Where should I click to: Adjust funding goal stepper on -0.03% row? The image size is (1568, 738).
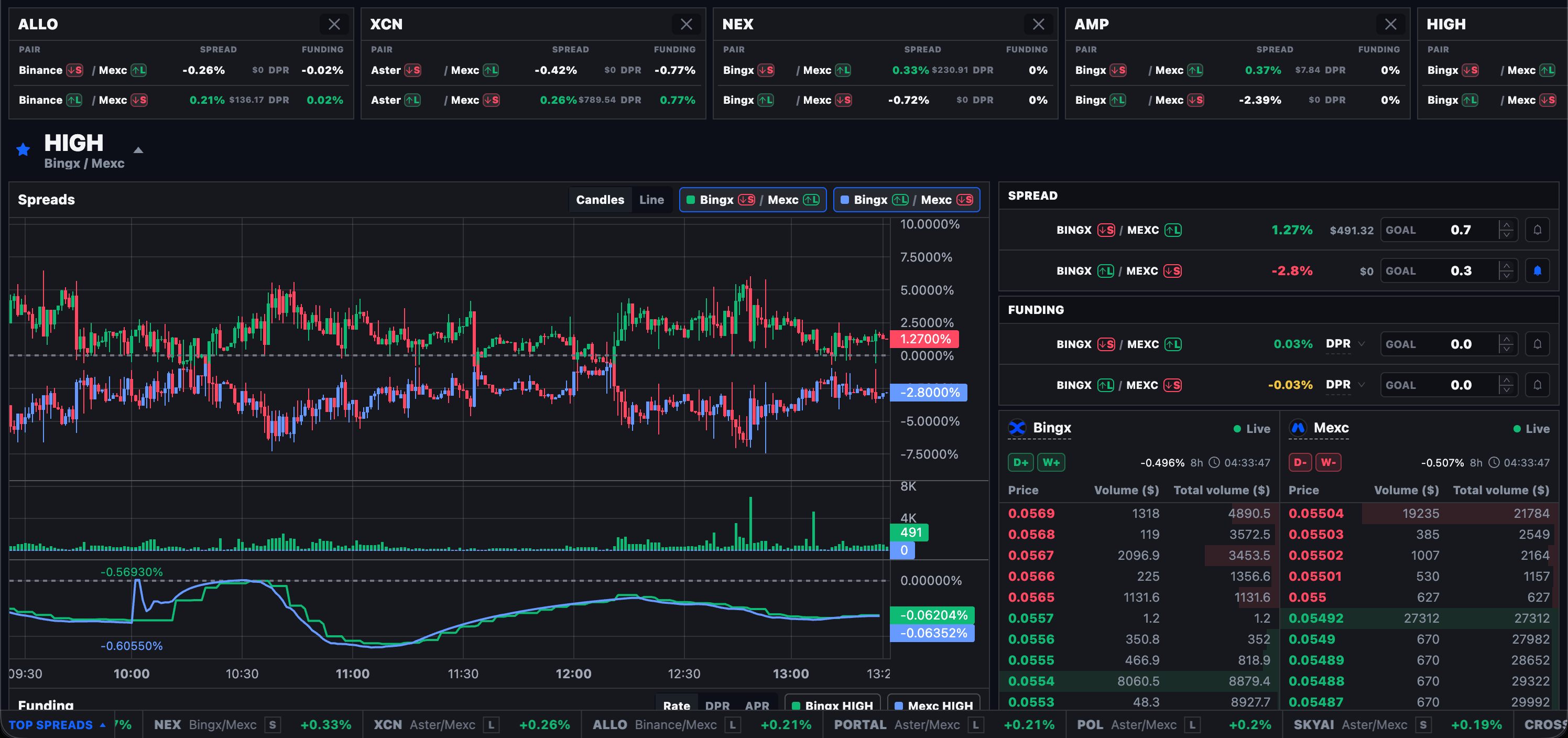(x=1507, y=385)
